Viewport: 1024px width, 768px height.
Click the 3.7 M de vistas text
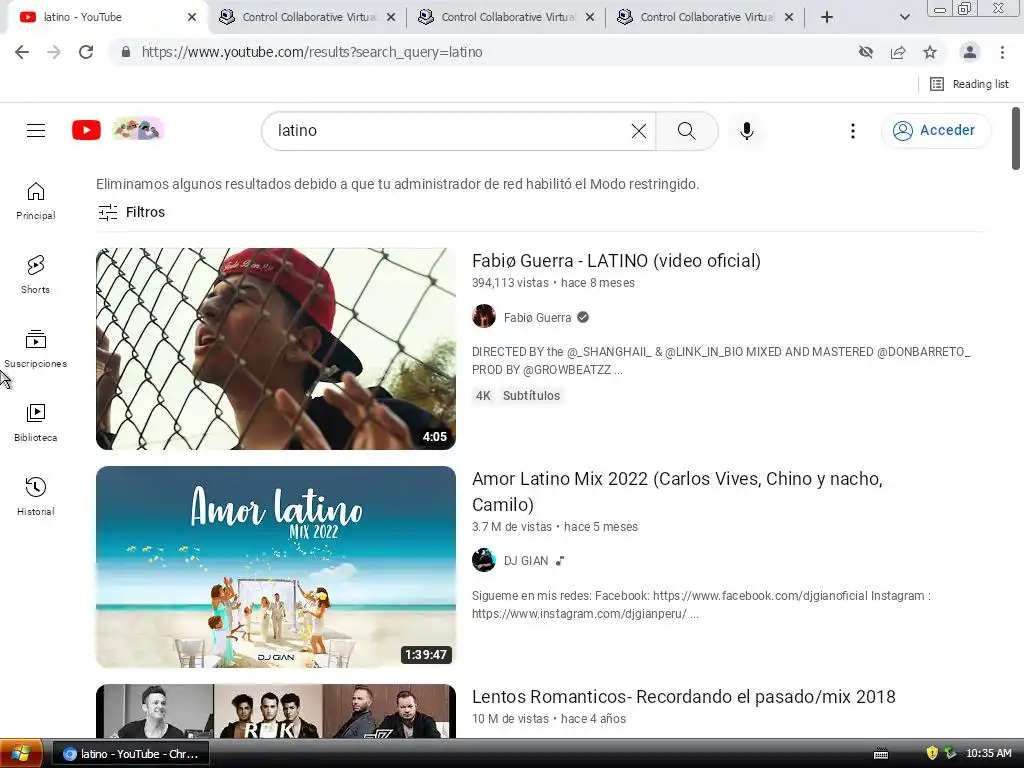point(512,527)
